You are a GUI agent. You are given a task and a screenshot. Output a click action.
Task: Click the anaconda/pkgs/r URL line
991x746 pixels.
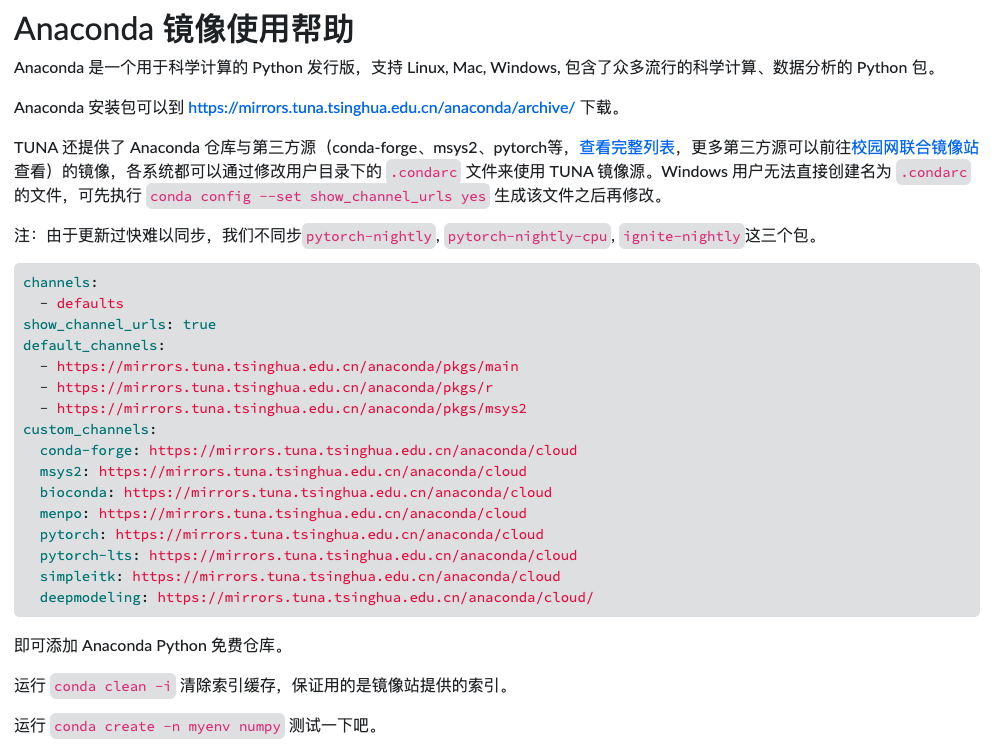(267, 387)
